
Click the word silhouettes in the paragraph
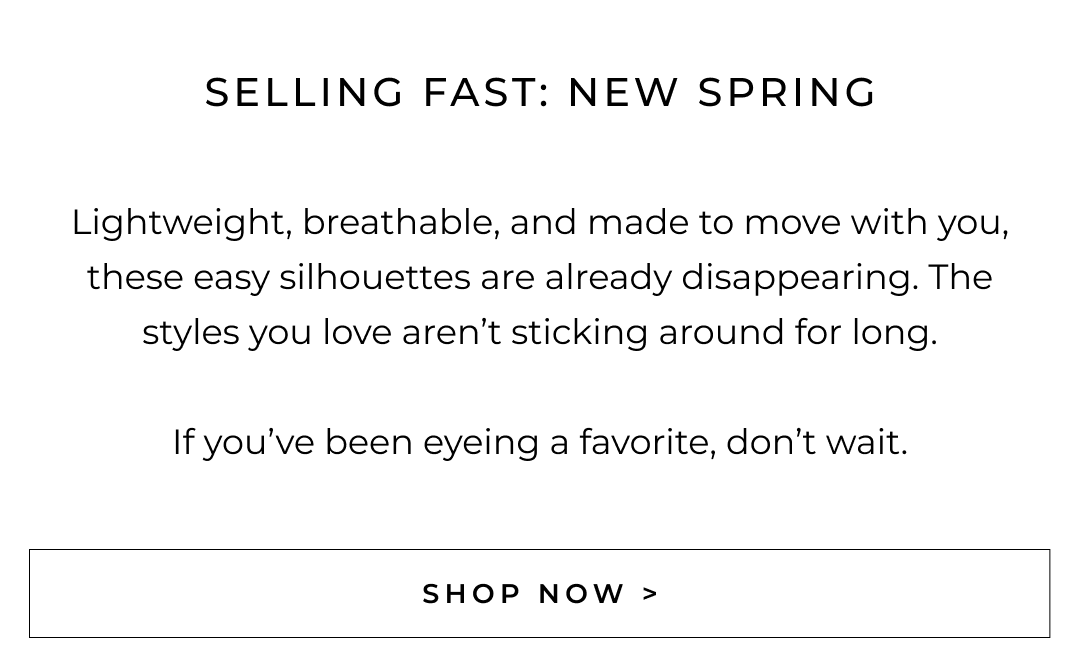tap(374, 277)
